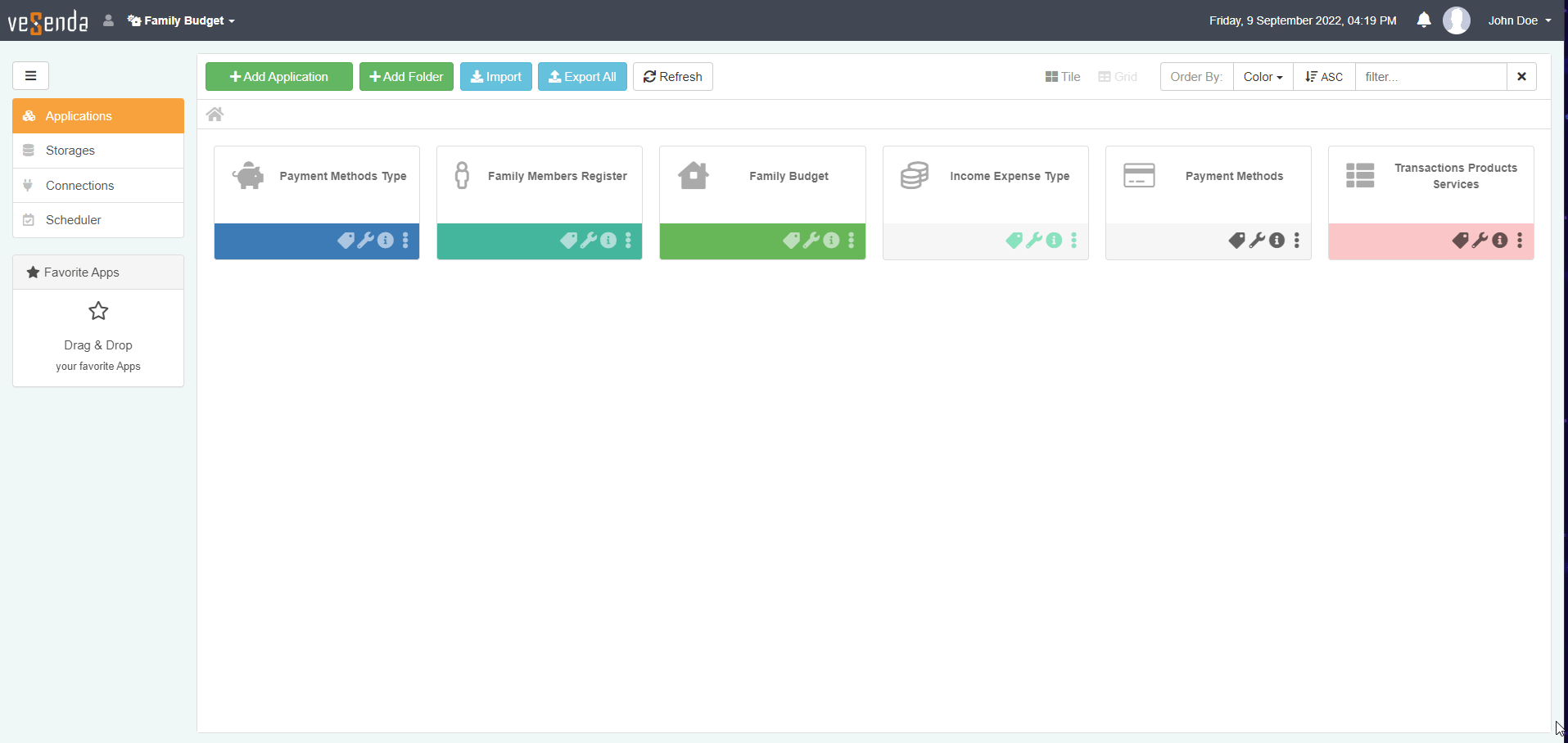This screenshot has height=743, width=1568.
Task: Toggle the ASC sort direction
Action: pyautogui.click(x=1324, y=77)
